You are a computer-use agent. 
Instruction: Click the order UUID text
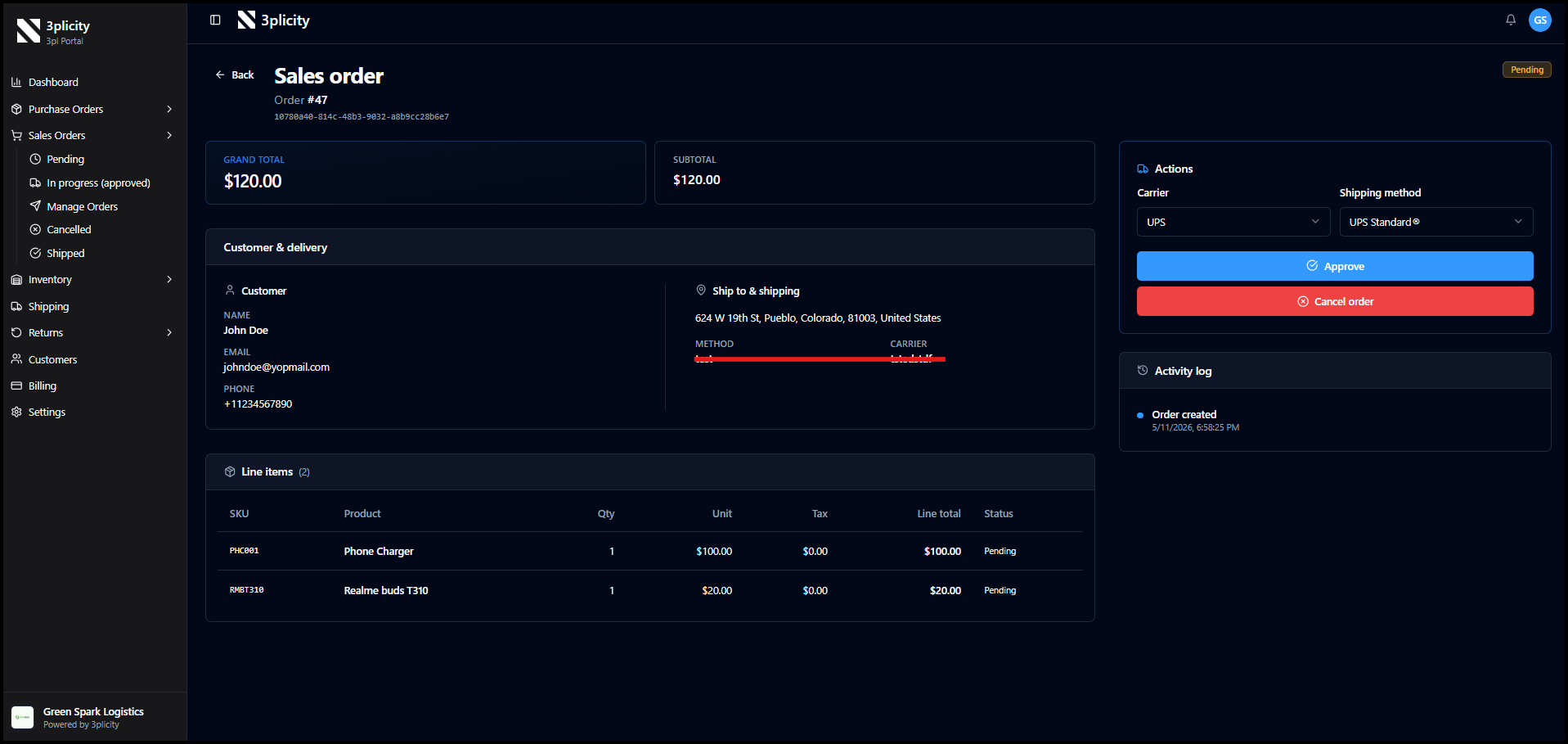(x=362, y=117)
